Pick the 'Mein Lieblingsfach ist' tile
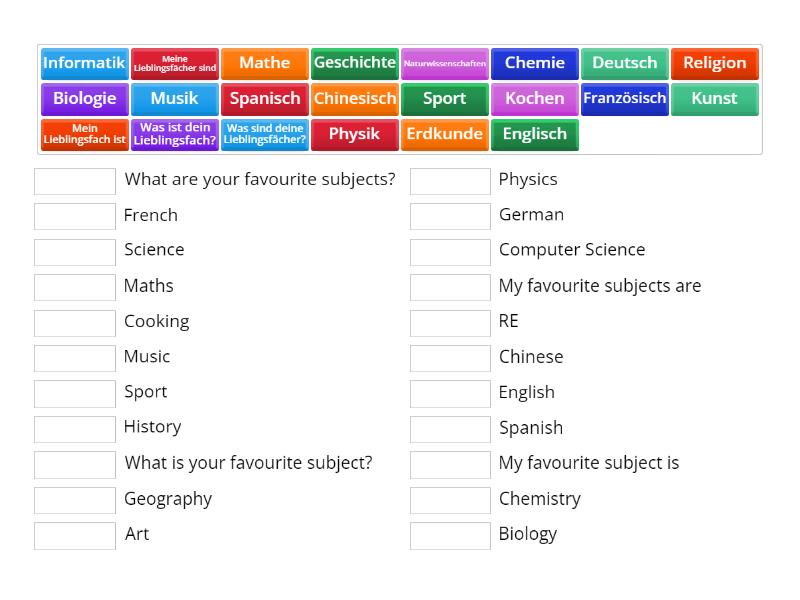Screen dimensions: 800x600 85,135
